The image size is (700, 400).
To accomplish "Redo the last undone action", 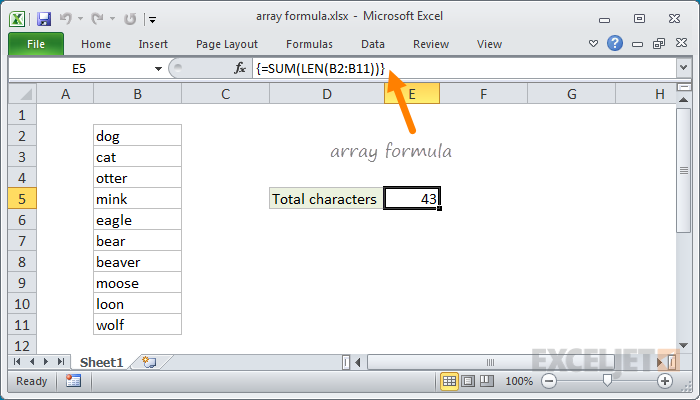I will point(97,18).
